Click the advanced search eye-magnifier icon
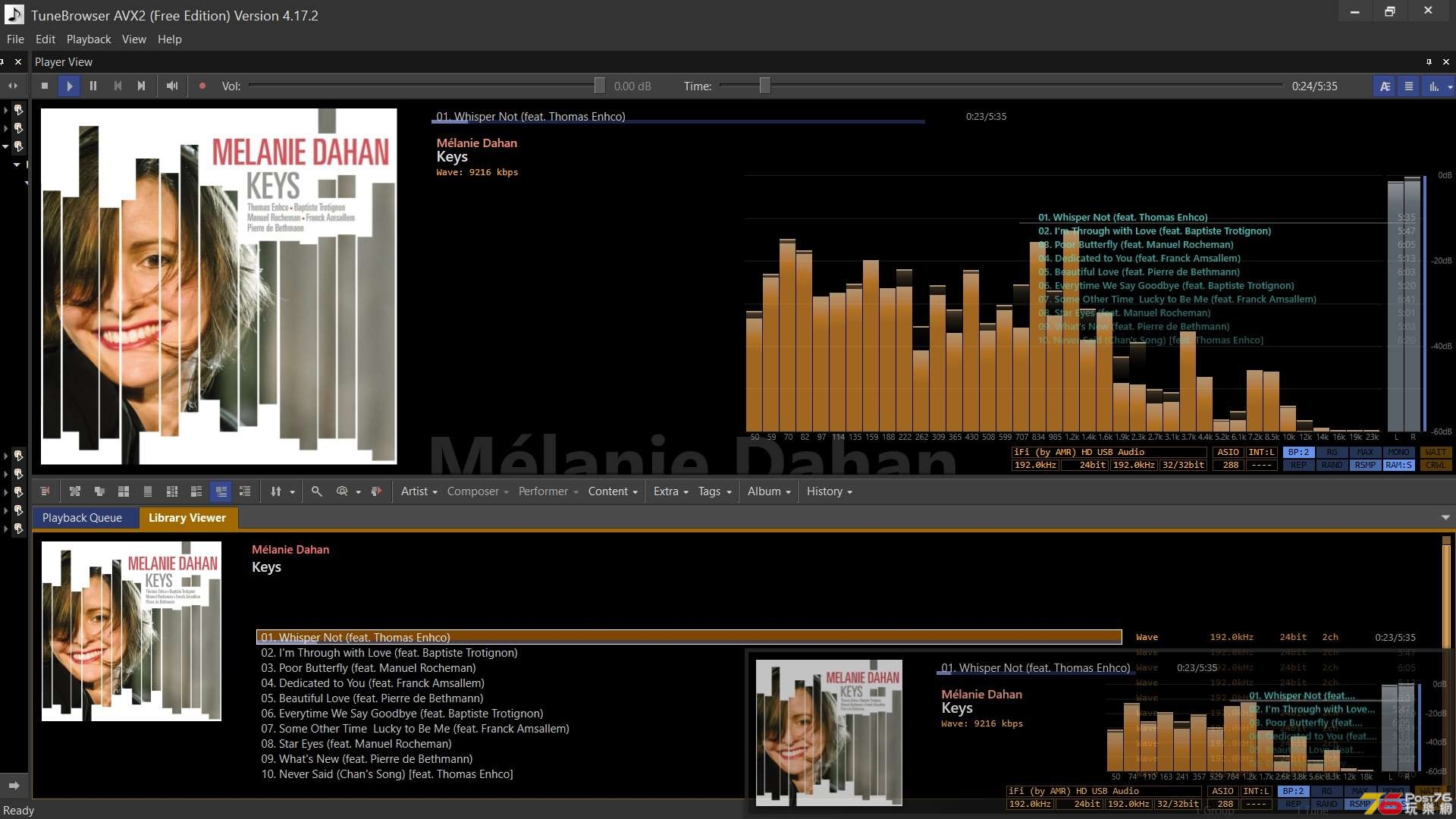Viewport: 1456px width, 819px height. tap(342, 491)
